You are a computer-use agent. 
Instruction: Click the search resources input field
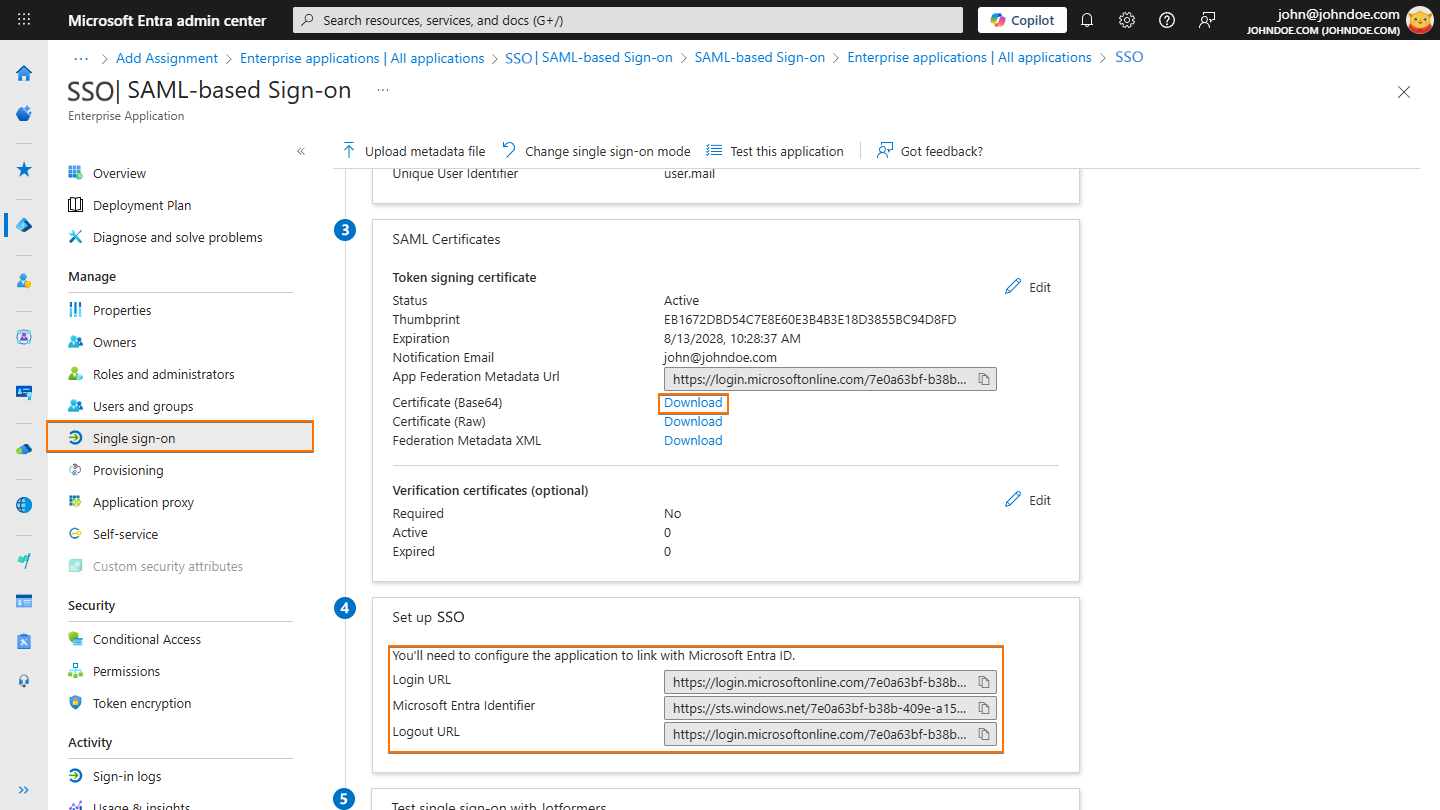pyautogui.click(x=627, y=19)
